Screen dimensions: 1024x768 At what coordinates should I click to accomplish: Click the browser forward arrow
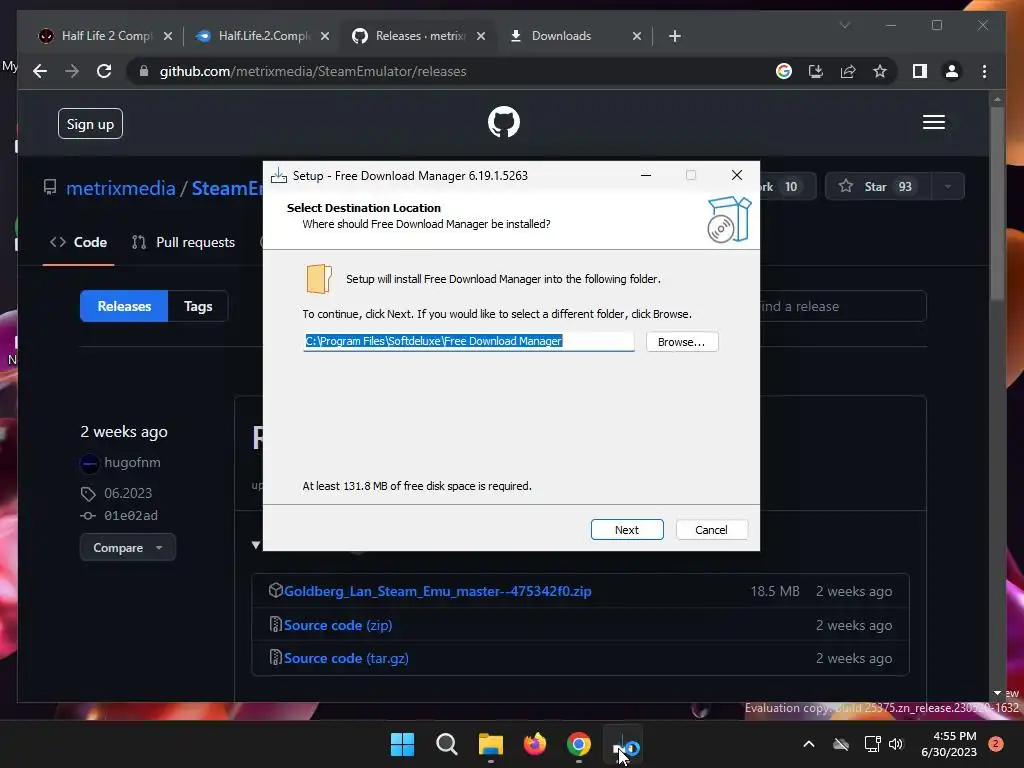coord(72,71)
